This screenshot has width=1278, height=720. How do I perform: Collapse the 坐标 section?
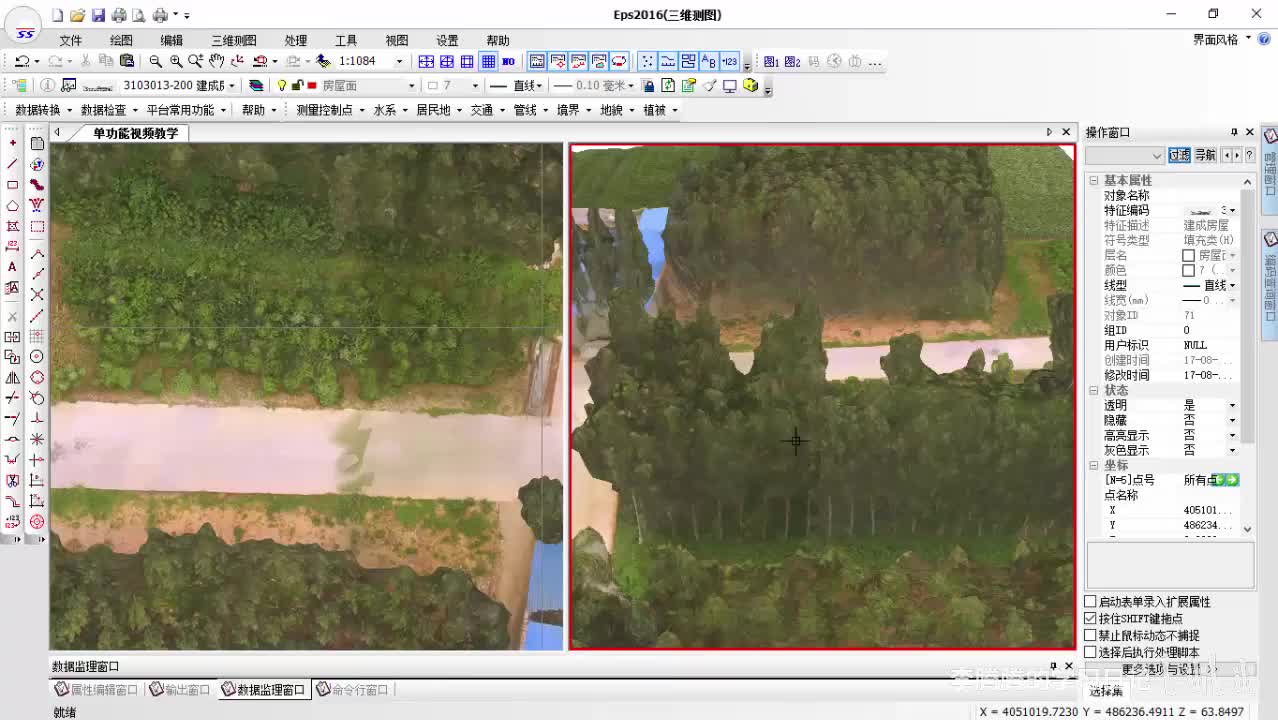(1094, 466)
